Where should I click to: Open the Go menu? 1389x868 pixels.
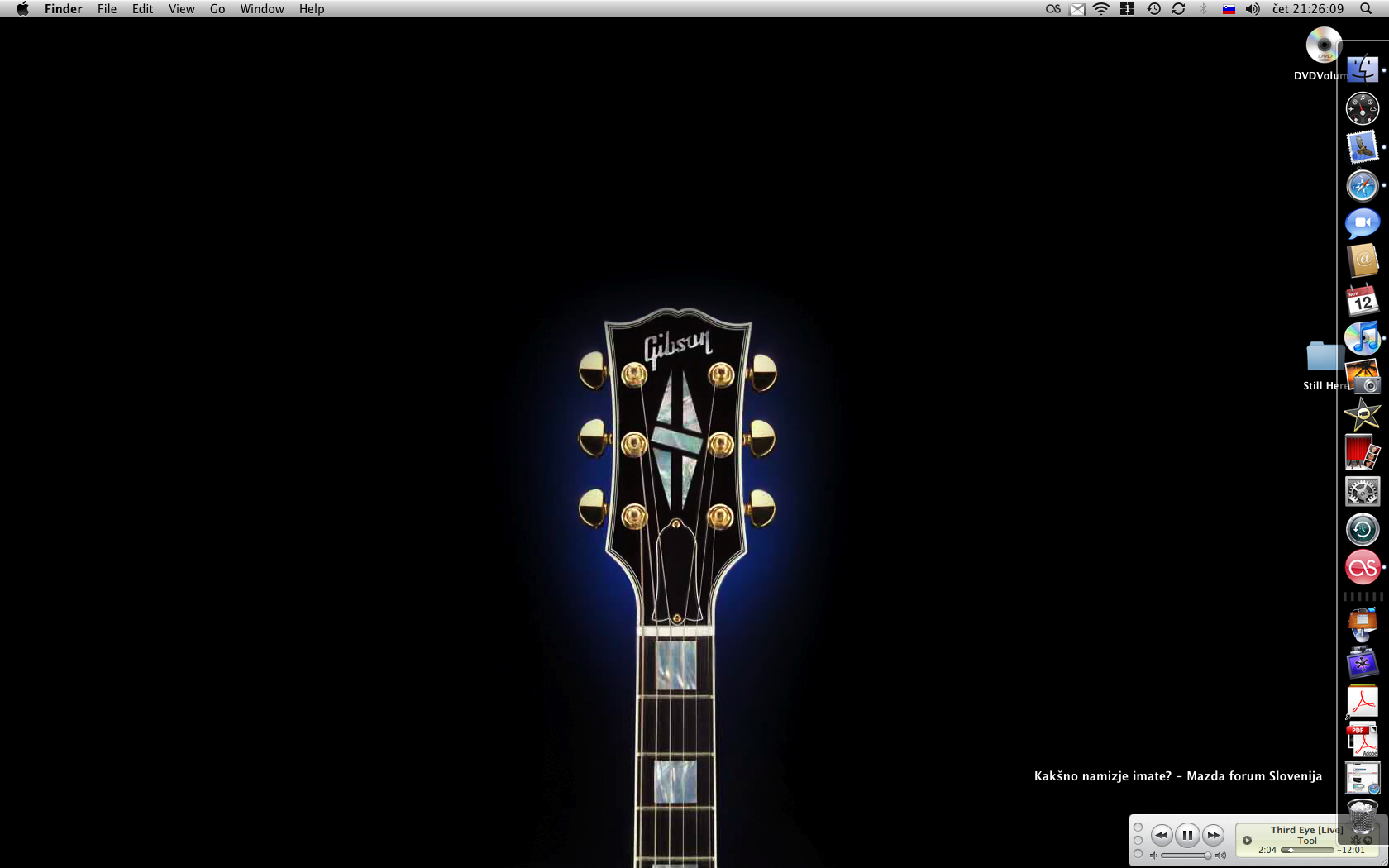tap(217, 9)
